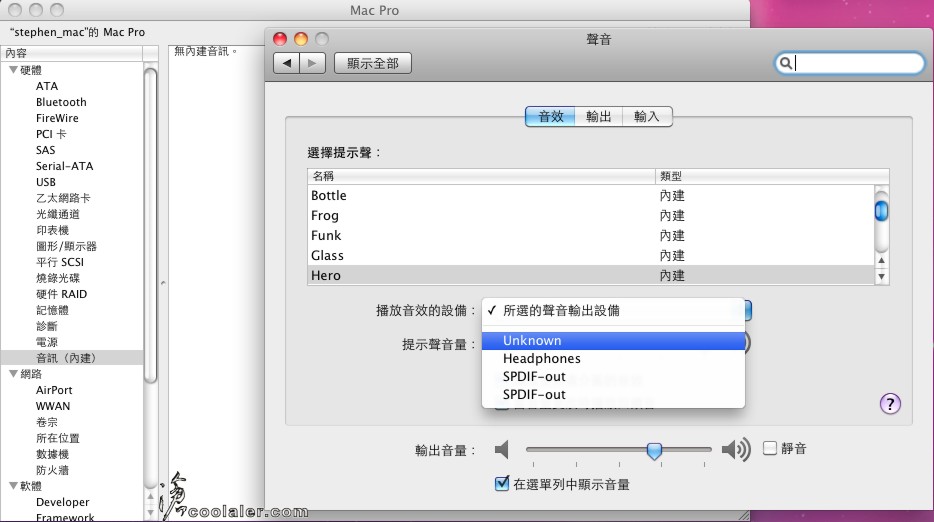Image resolution: width=934 pixels, height=522 pixels.
Task: Select 乙太網路卡 in Mac Pro sidebar
Action: coord(63,198)
